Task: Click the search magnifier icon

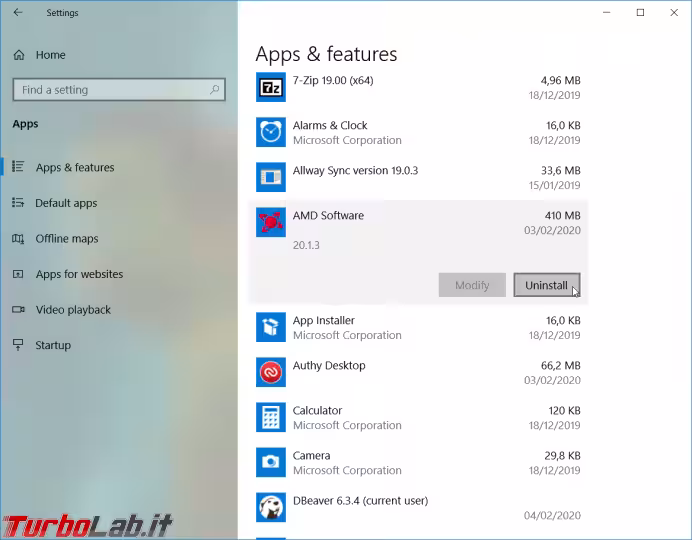Action: point(214,90)
